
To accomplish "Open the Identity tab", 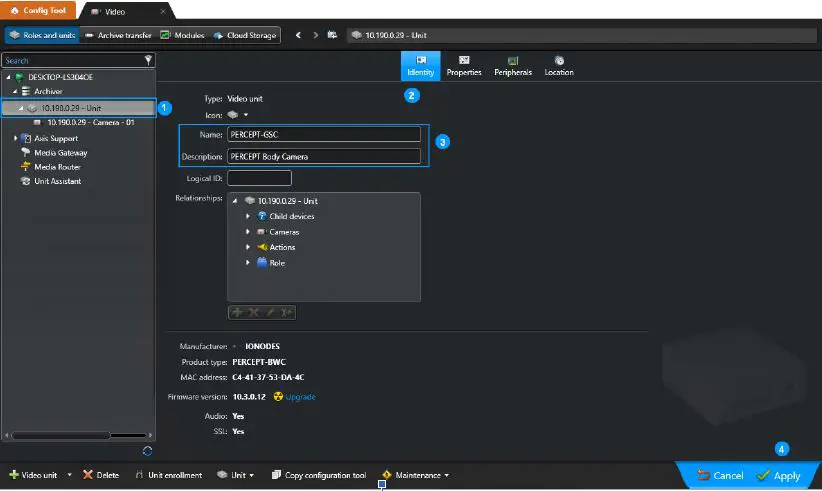I will [x=420, y=66].
